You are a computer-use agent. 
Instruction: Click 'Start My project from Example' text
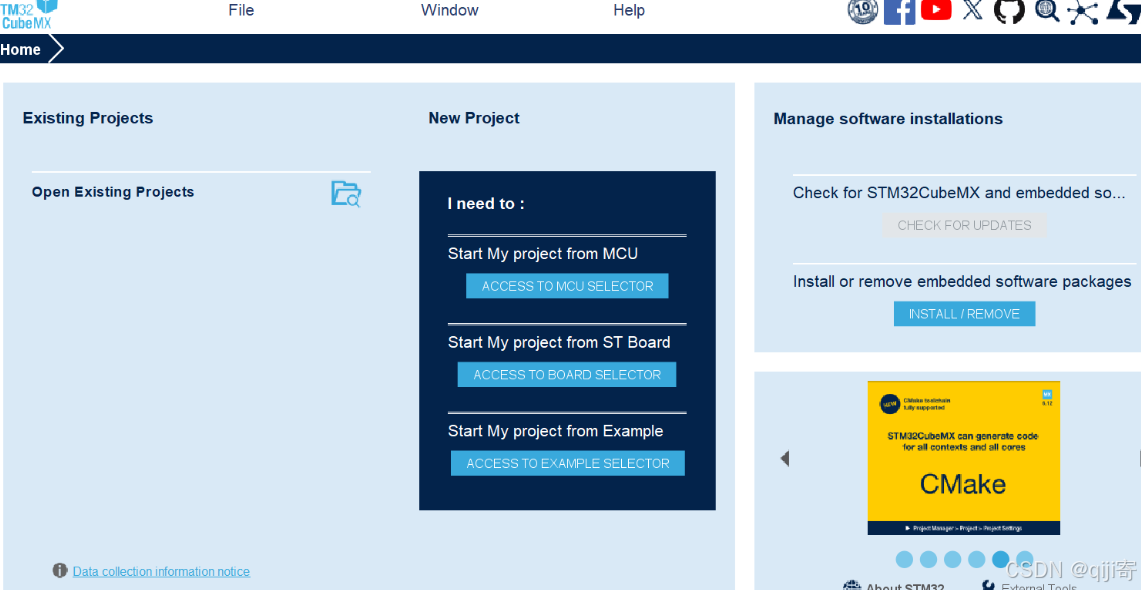pyautogui.click(x=555, y=431)
